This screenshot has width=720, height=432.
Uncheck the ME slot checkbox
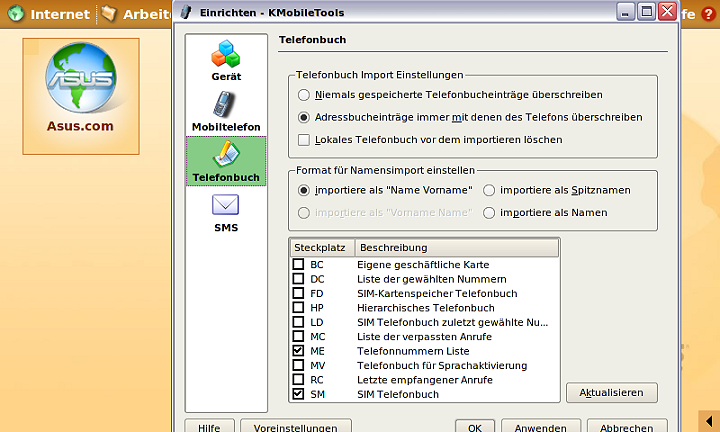298,351
